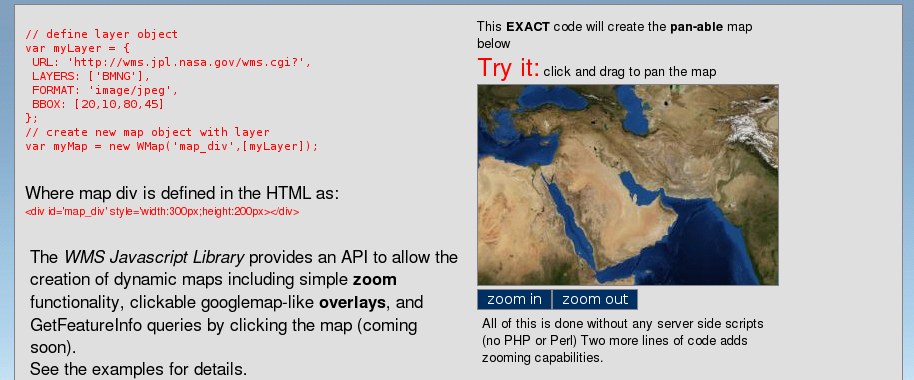Click the BBOX: [20,10,80,45] code line
914x380 pixels.
pos(98,104)
